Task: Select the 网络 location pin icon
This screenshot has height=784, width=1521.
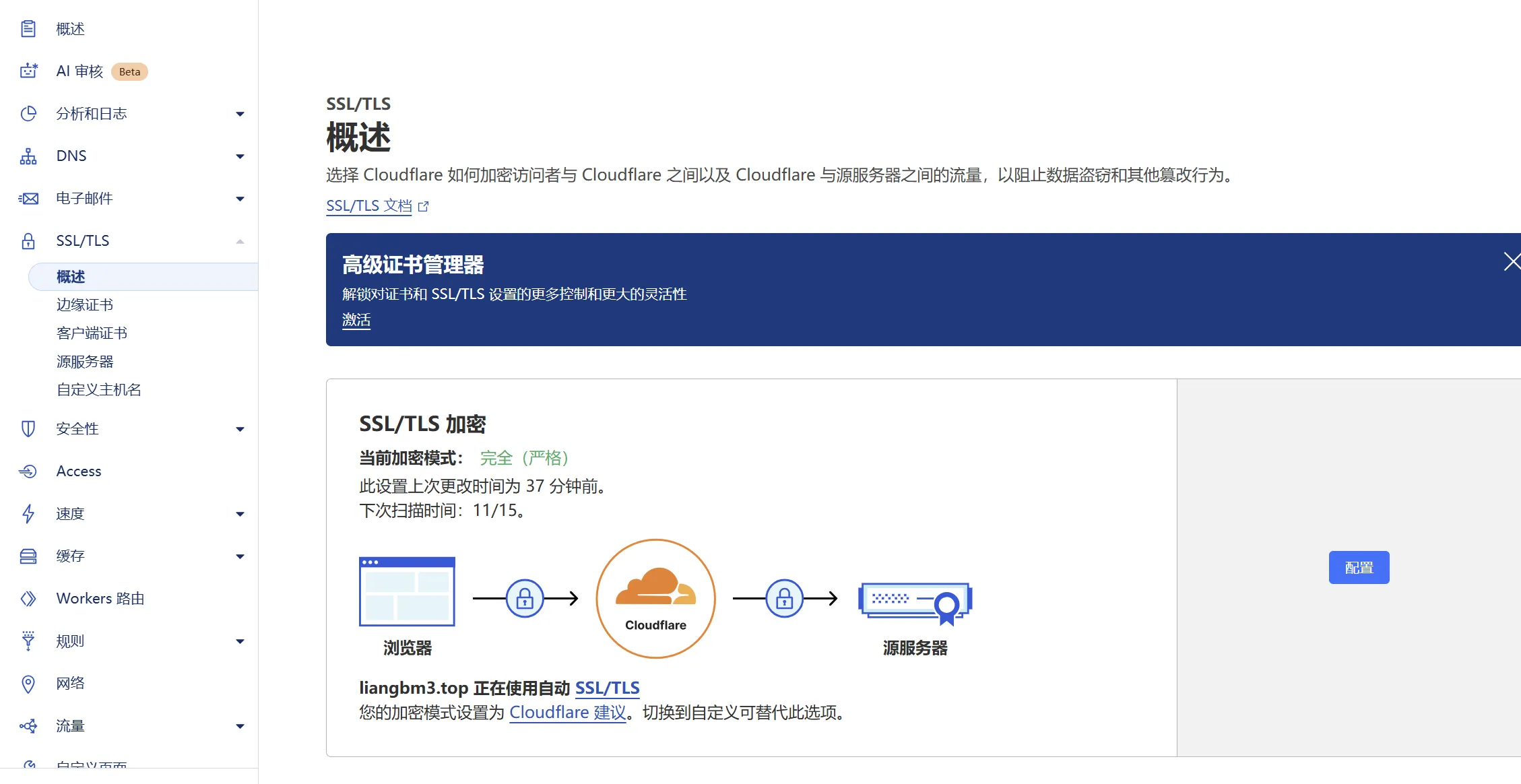Action: [x=28, y=683]
